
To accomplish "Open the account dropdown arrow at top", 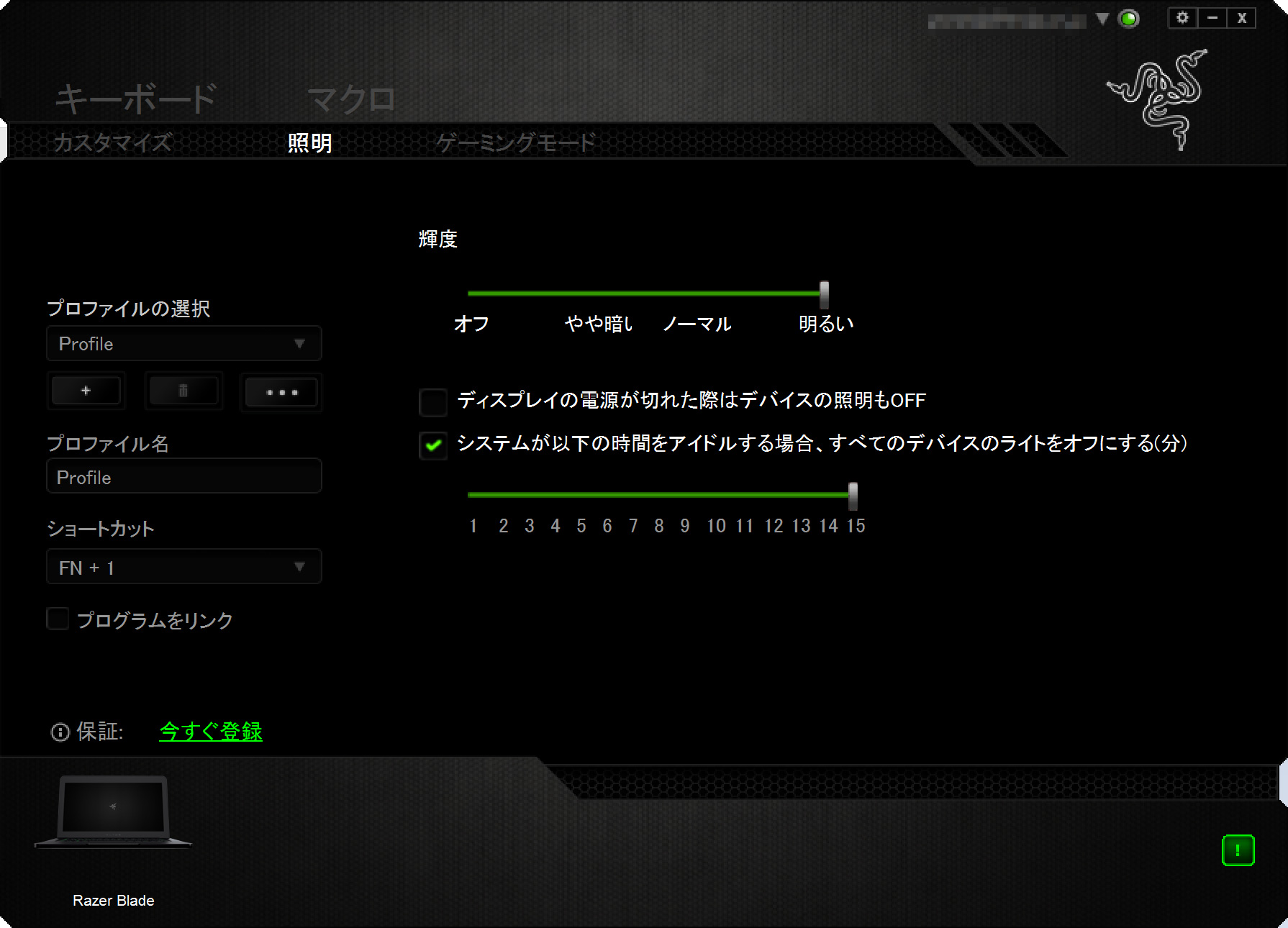I will tap(1102, 19).
